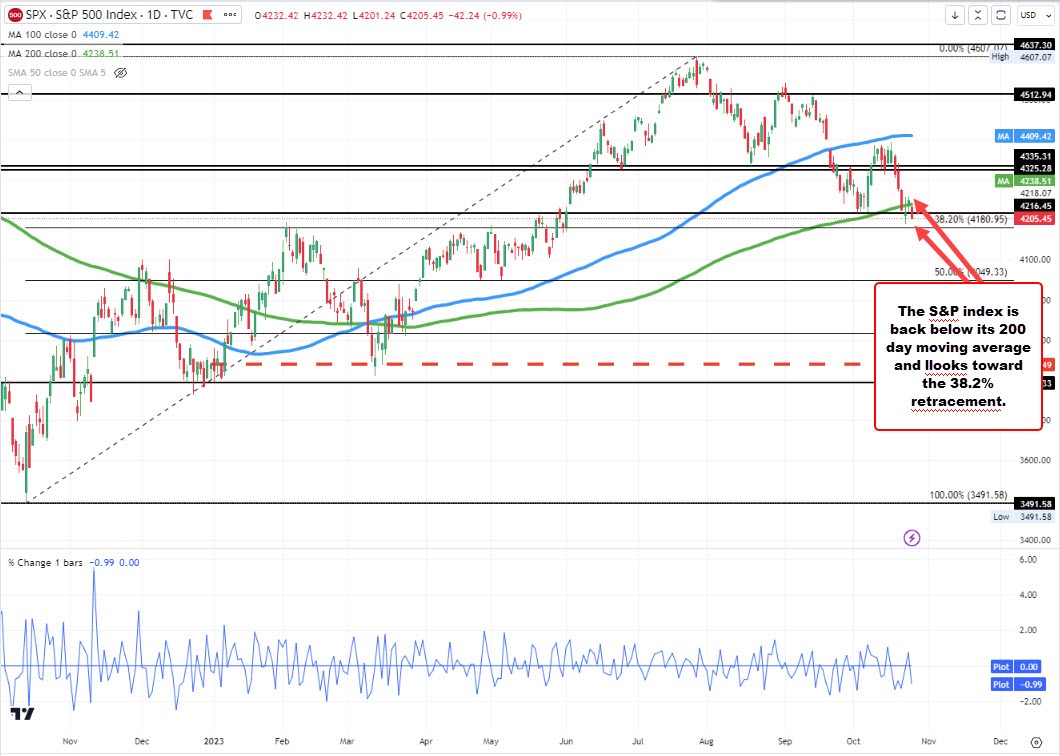Click the SPX symbol logo badge
The width and height of the screenshot is (1060, 756).
tap(14, 15)
